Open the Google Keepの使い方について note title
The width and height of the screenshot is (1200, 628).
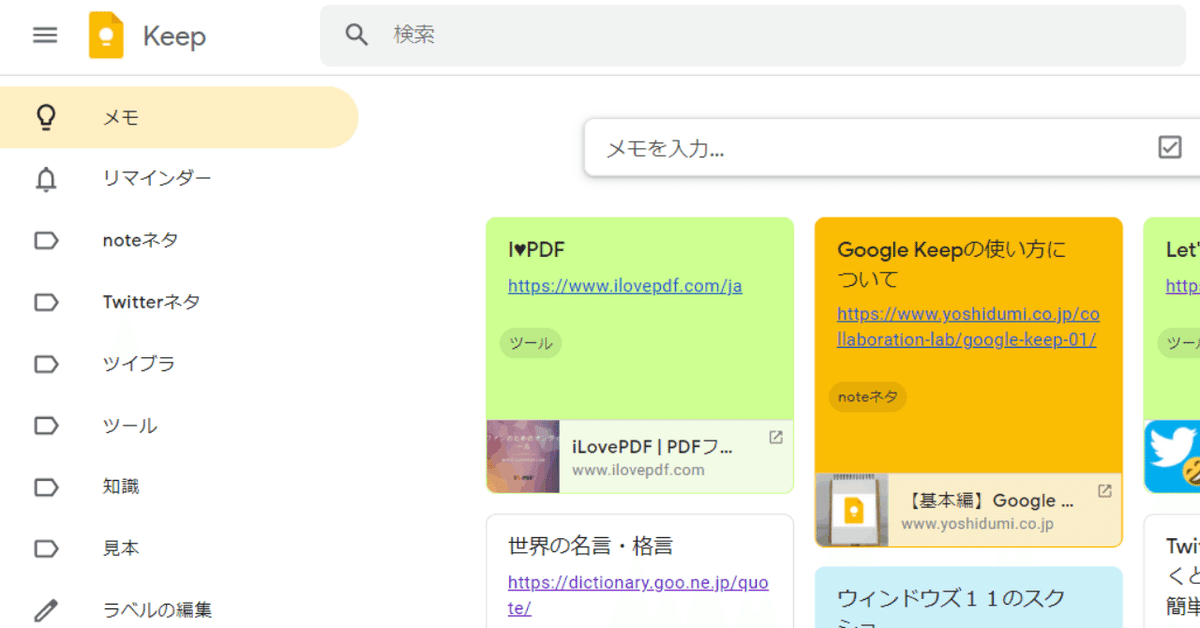[x=952, y=264]
